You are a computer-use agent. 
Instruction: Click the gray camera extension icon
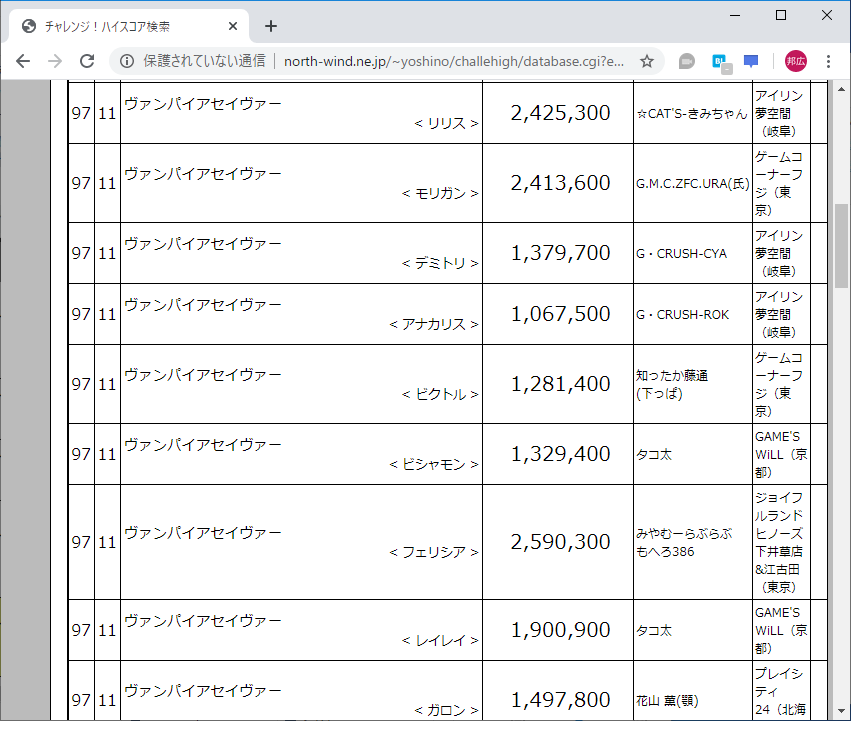click(687, 61)
